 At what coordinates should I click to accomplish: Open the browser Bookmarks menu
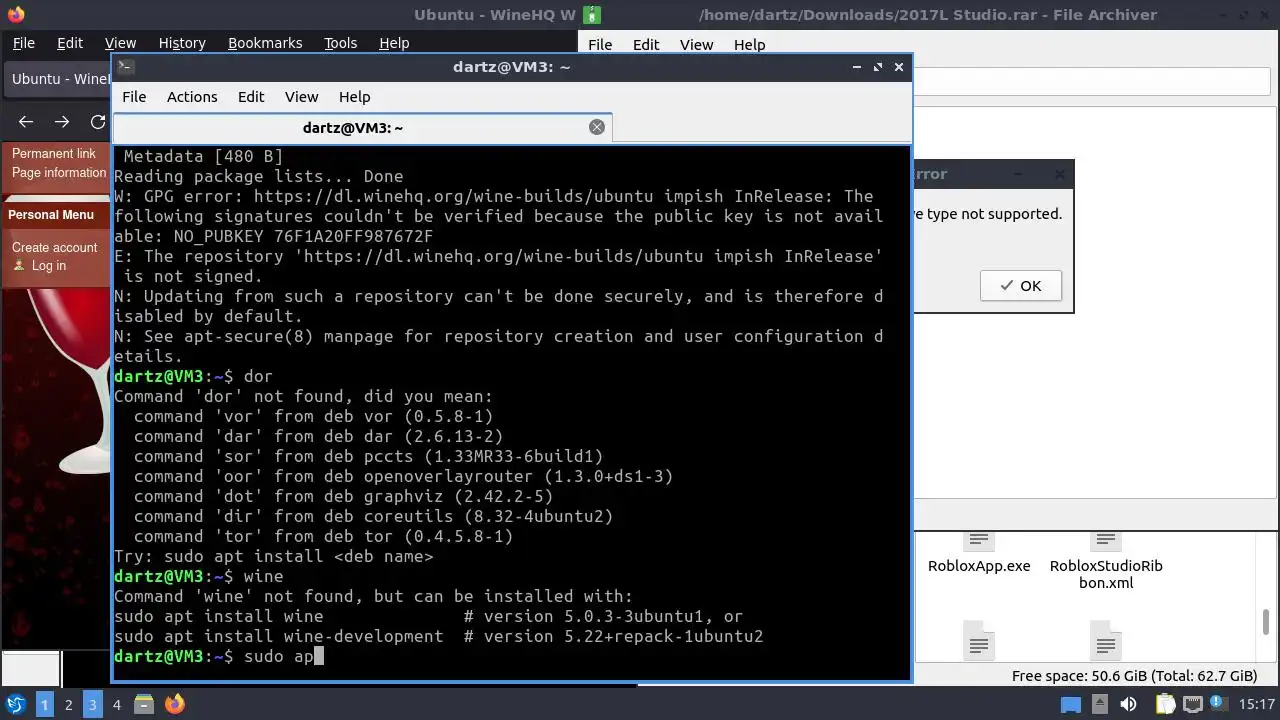[x=265, y=43]
